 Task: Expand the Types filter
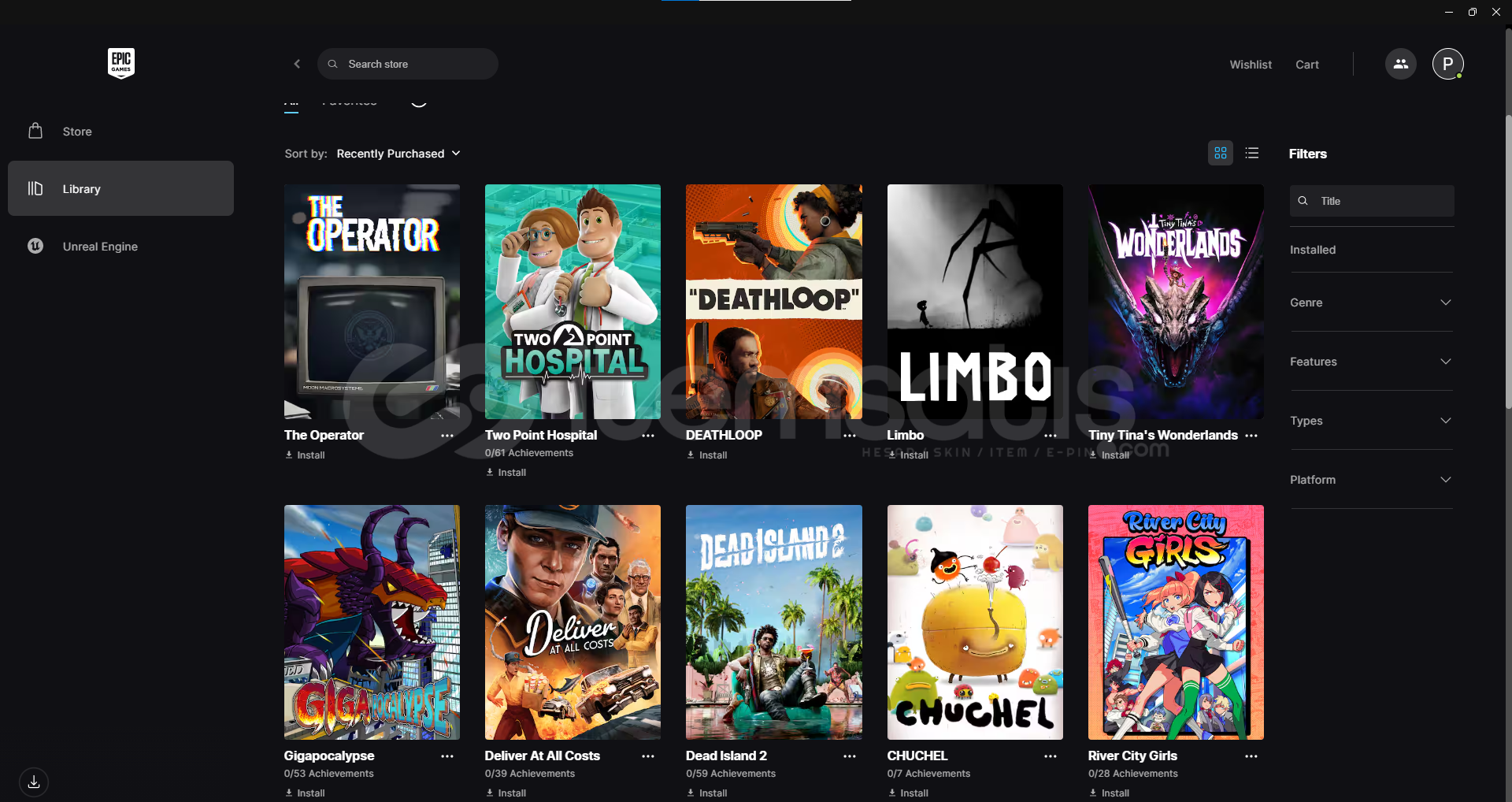1372,421
